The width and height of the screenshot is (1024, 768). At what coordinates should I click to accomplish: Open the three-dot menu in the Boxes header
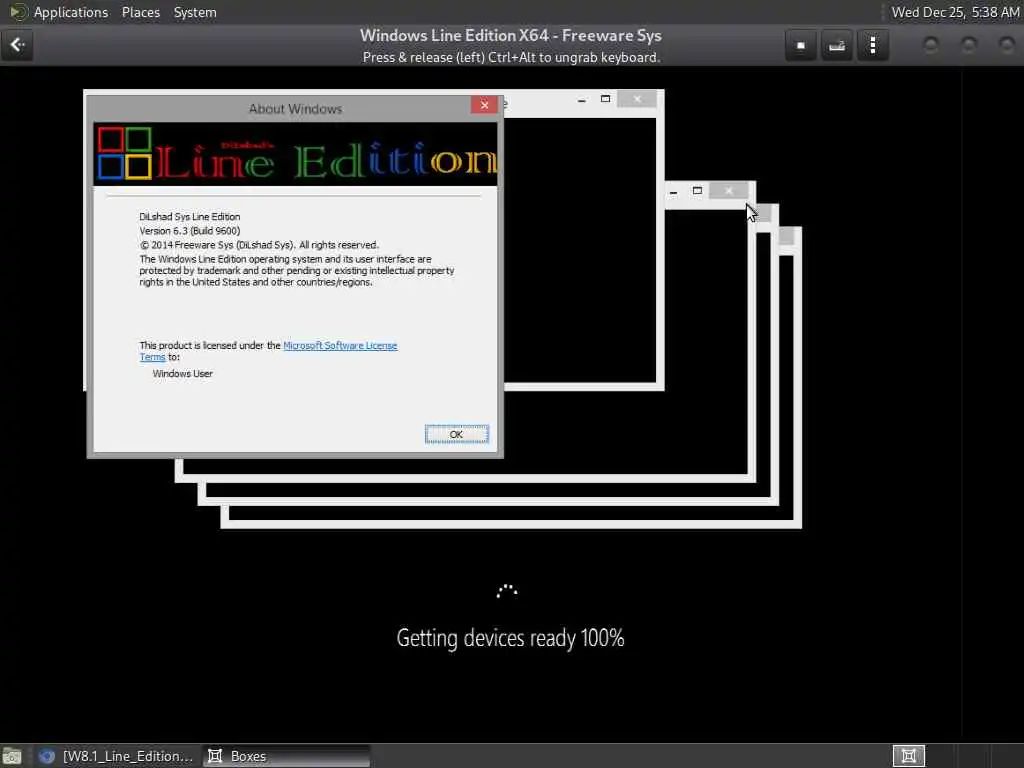point(872,45)
